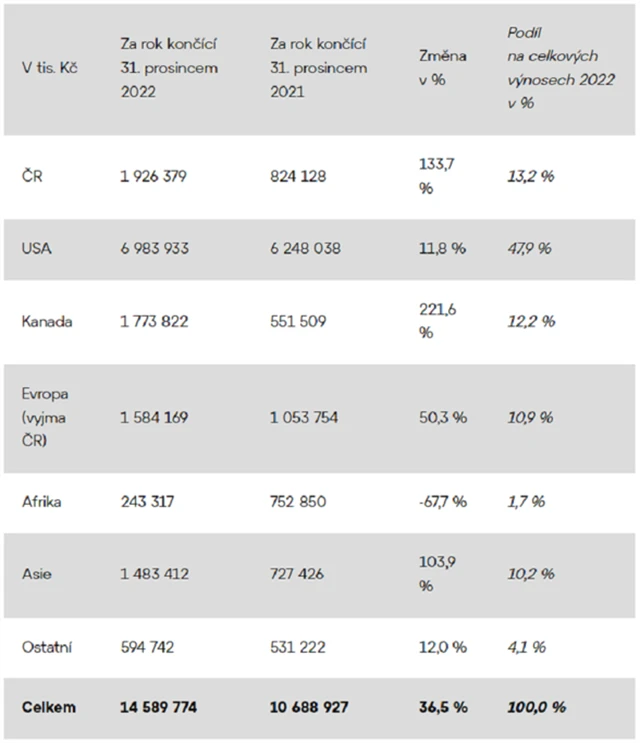Viewport: 640px width, 743px height.
Task: Select the Afrika row label
Action: 42,502
